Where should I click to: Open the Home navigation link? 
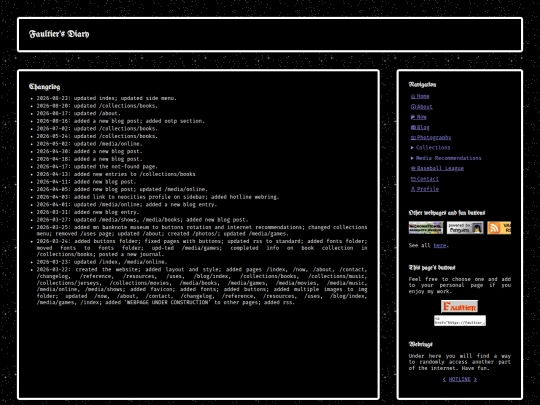point(420,96)
